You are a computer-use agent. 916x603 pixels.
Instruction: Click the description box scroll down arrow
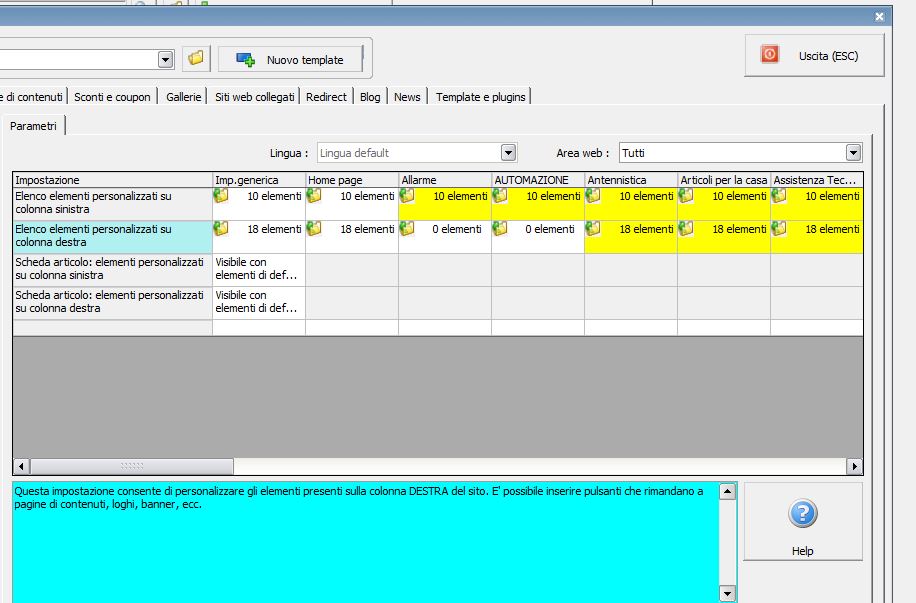pyautogui.click(x=727, y=594)
